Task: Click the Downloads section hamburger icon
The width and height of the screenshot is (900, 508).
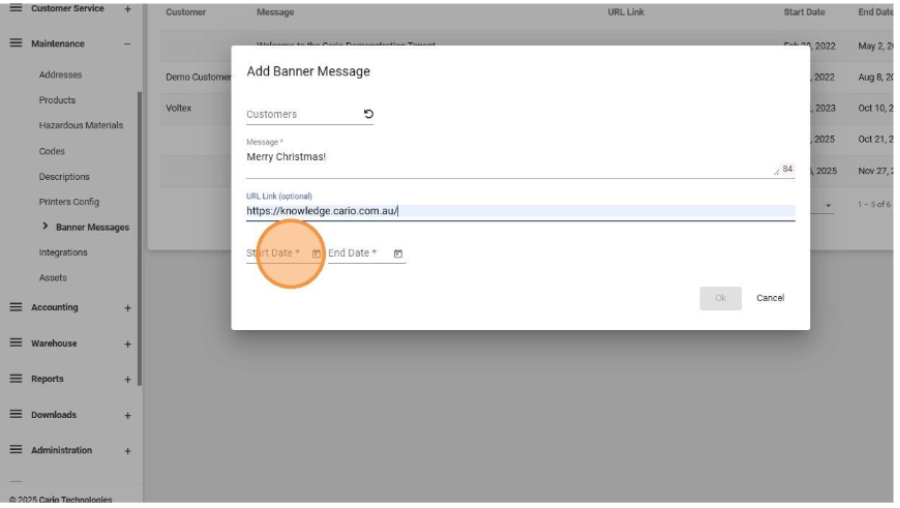Action: (x=16, y=415)
